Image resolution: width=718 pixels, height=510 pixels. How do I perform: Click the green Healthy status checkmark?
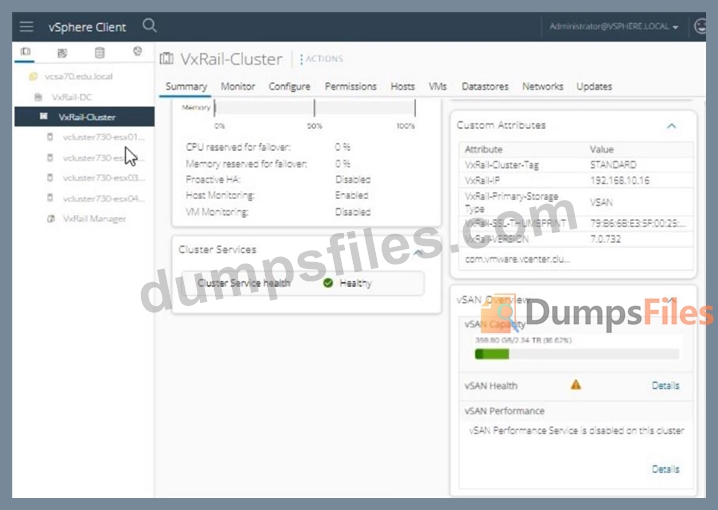pos(328,283)
